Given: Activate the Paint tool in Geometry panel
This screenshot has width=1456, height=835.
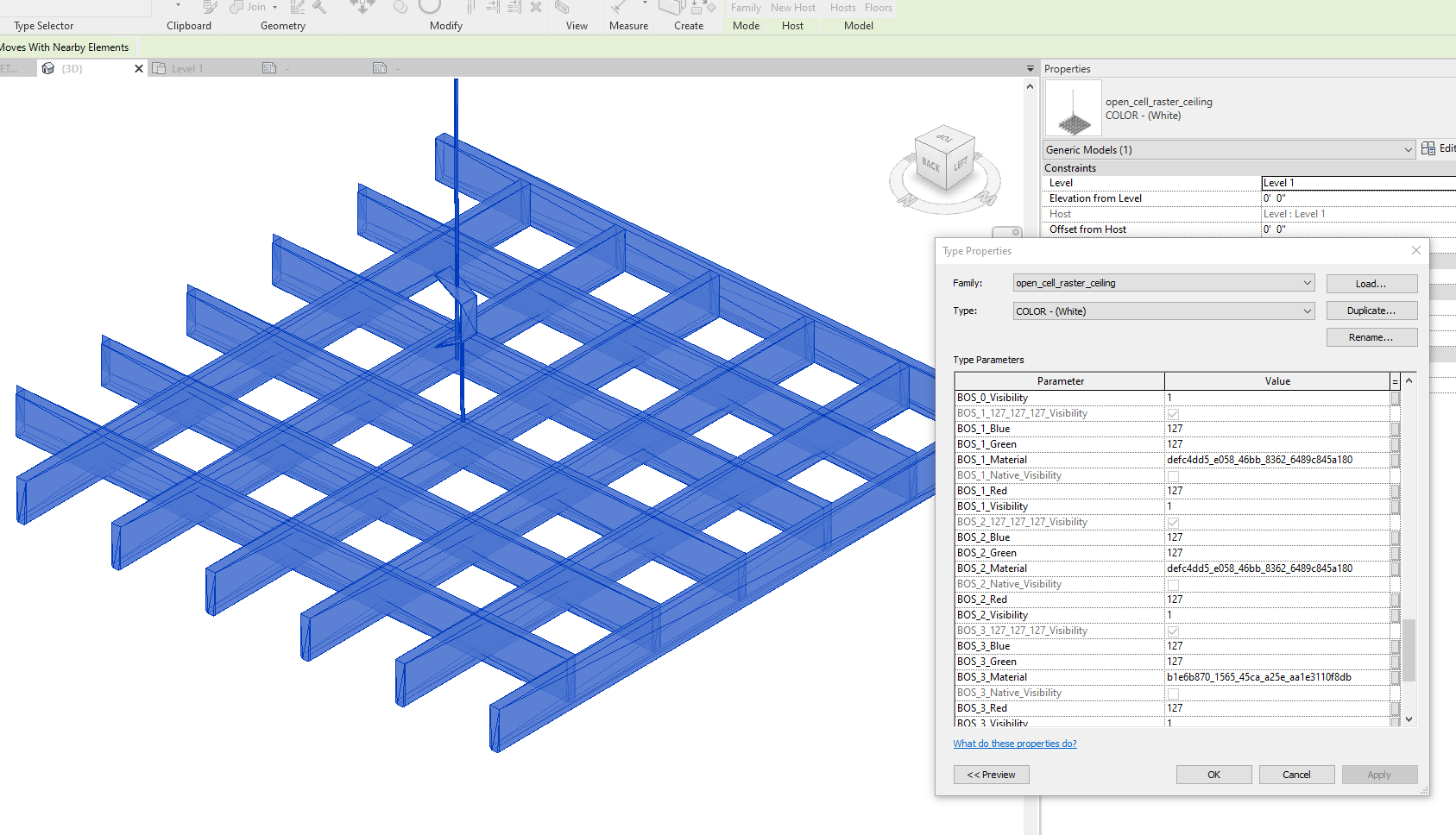Looking at the screenshot, I should tap(319, 8).
